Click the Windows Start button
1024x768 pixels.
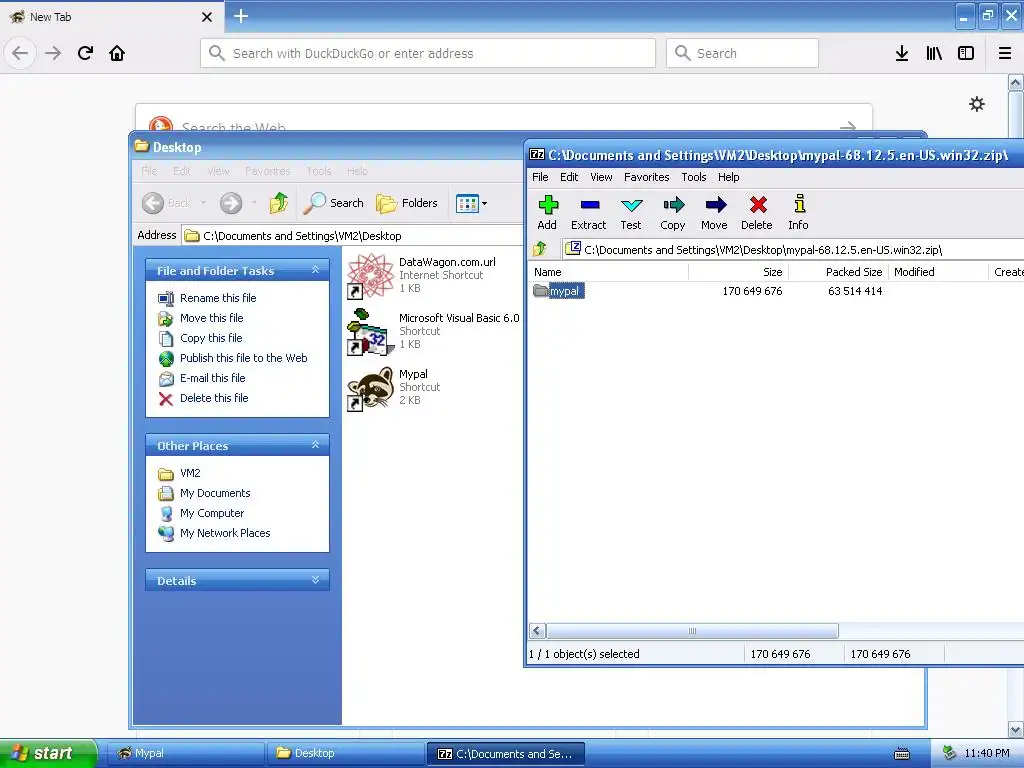(48, 753)
